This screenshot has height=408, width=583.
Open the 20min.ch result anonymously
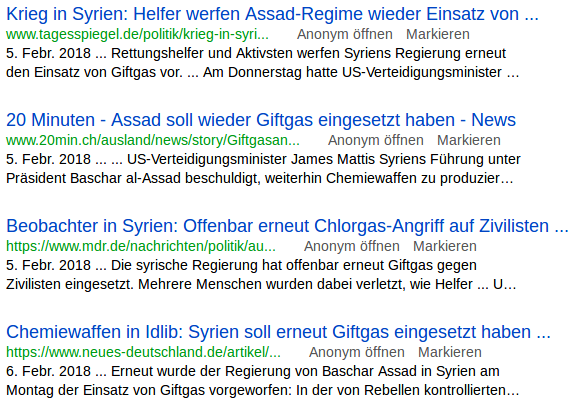pyautogui.click(x=376, y=140)
